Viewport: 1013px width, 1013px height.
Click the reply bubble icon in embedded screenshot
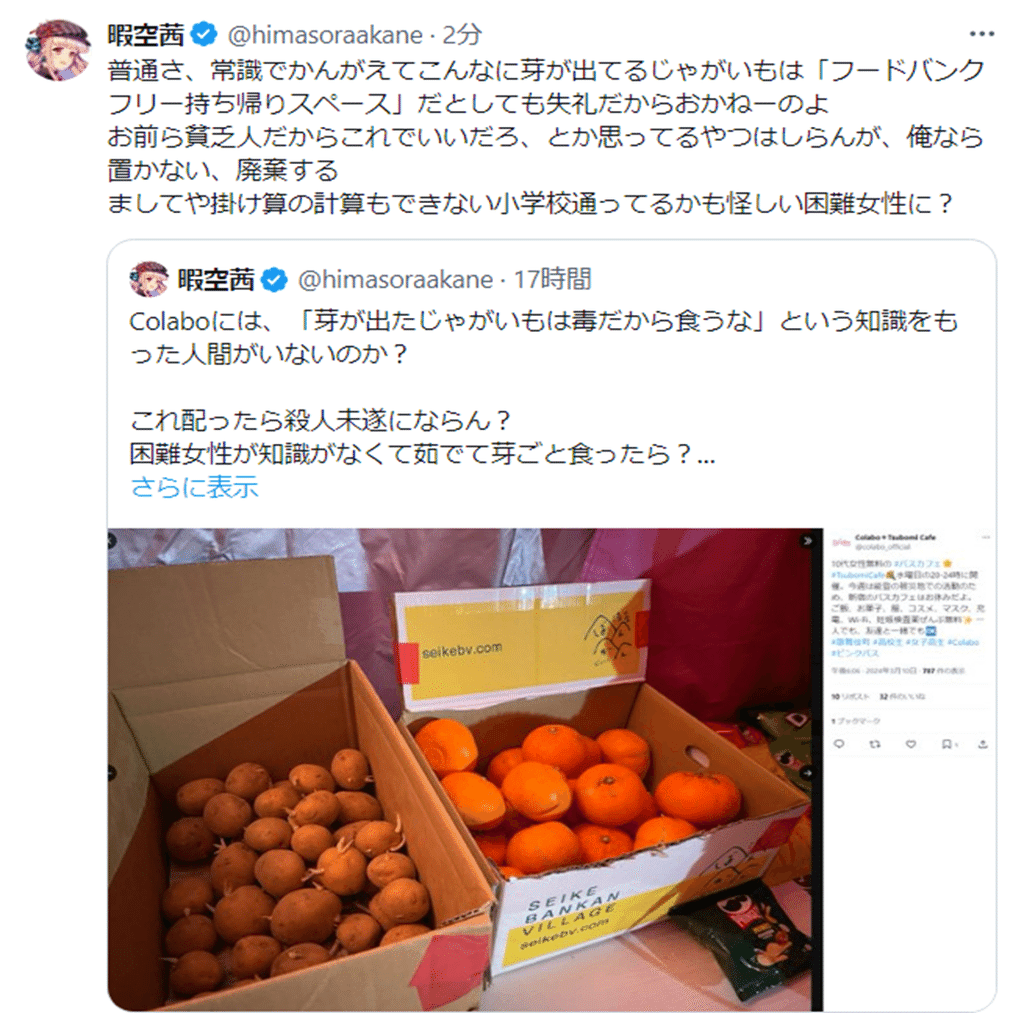839,744
